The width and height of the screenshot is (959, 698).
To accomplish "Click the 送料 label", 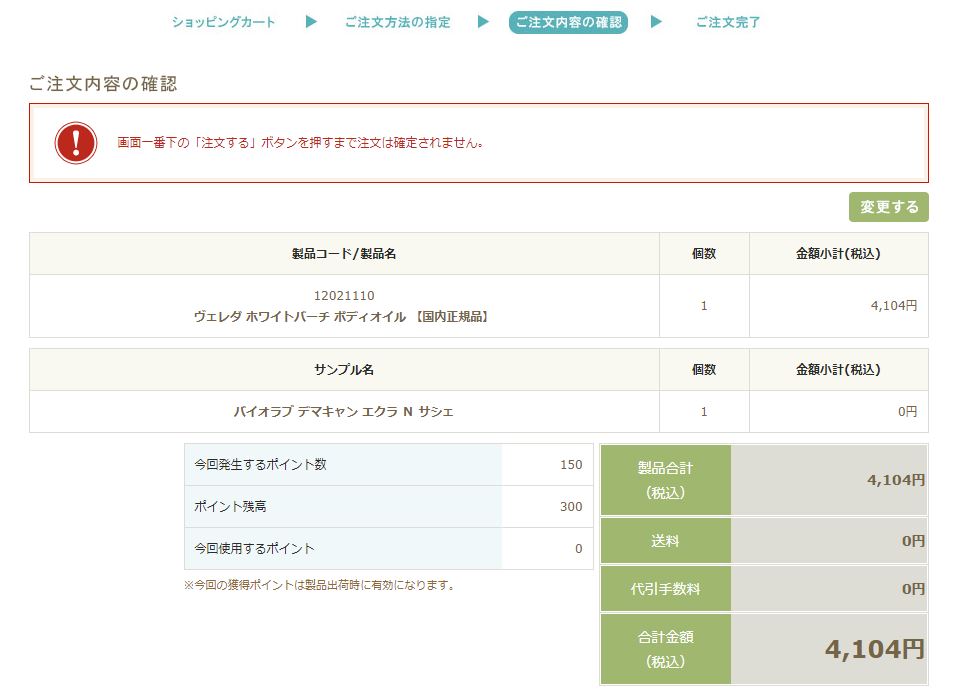I will coord(665,541).
